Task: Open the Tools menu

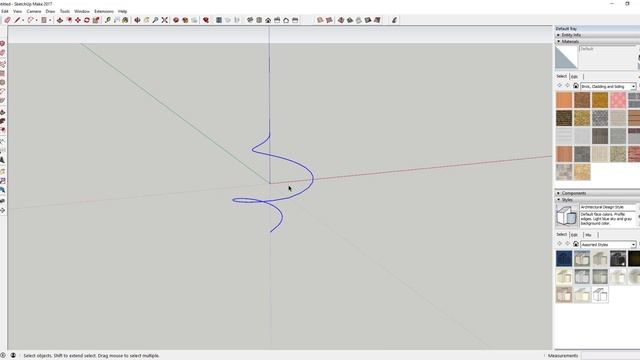Action: click(x=65, y=11)
